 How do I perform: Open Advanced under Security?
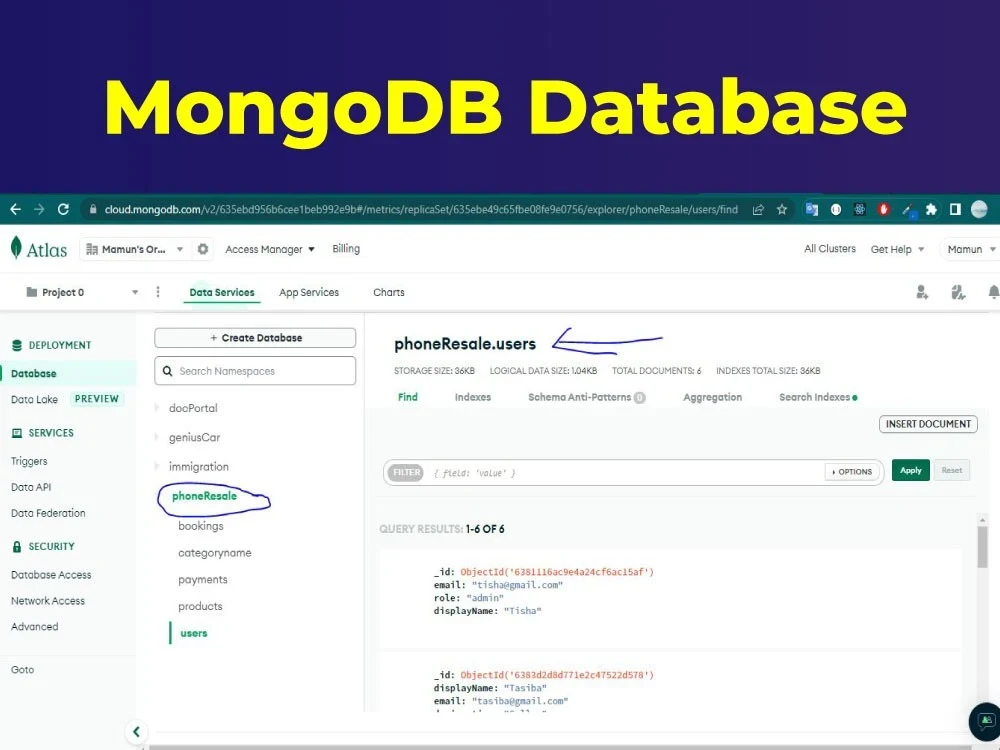click(34, 627)
